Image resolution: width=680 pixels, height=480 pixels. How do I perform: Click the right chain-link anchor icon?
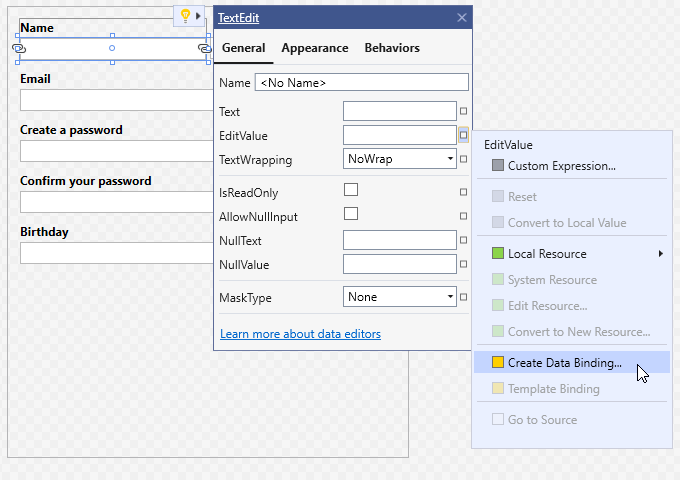click(x=204, y=48)
